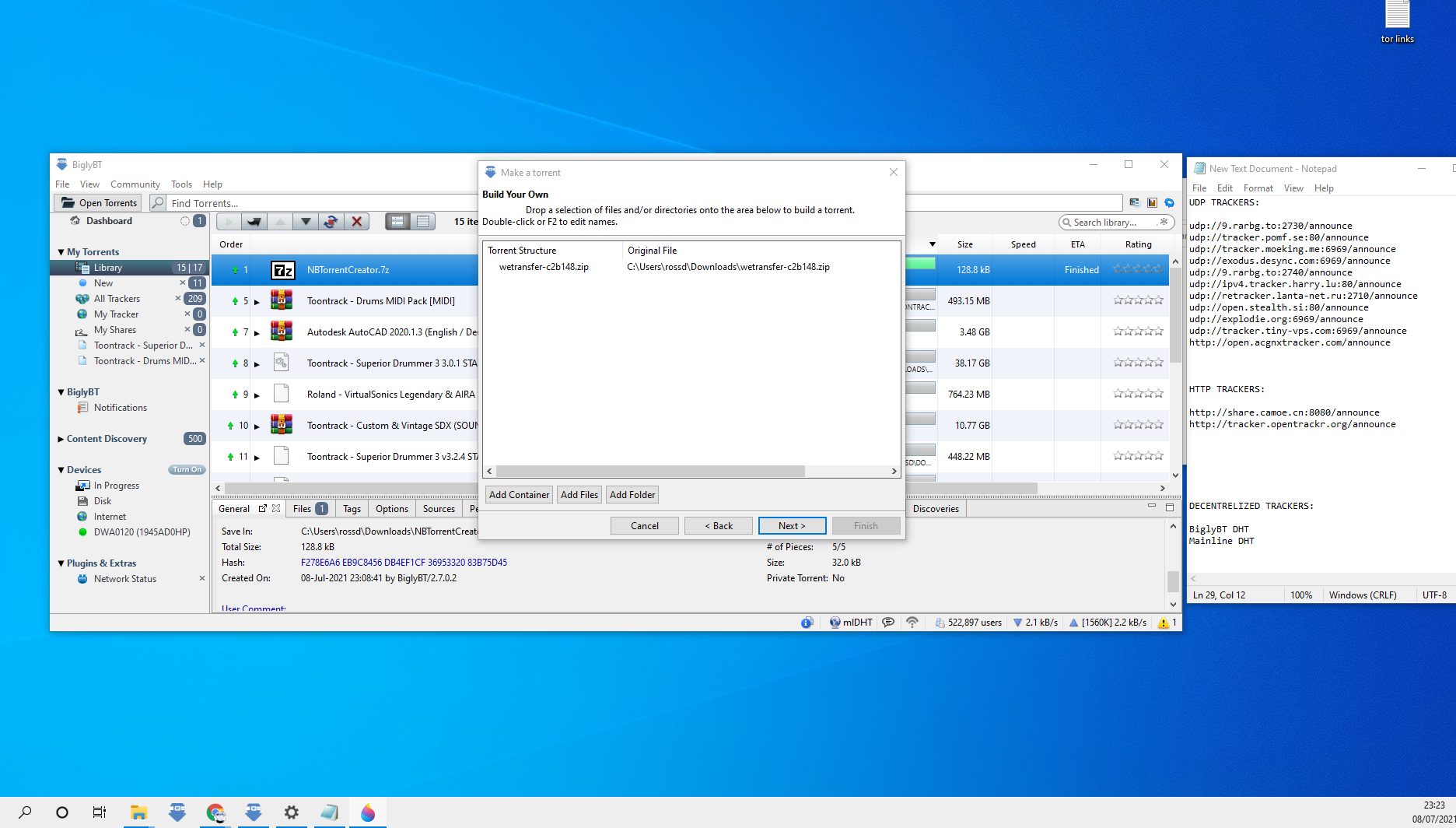Expand the Toontrack Custom & Vintage SDX row
The height and width of the screenshot is (828, 1456).
click(257, 426)
